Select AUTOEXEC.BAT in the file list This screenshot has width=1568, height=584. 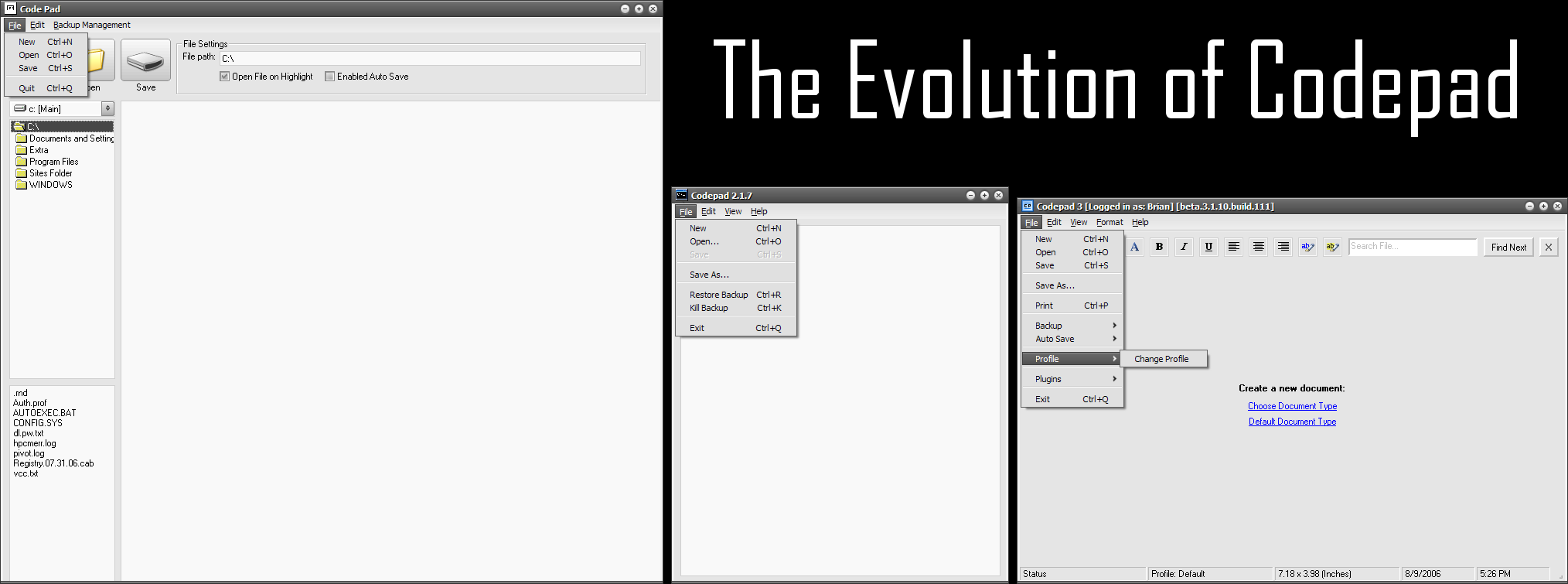(x=44, y=413)
